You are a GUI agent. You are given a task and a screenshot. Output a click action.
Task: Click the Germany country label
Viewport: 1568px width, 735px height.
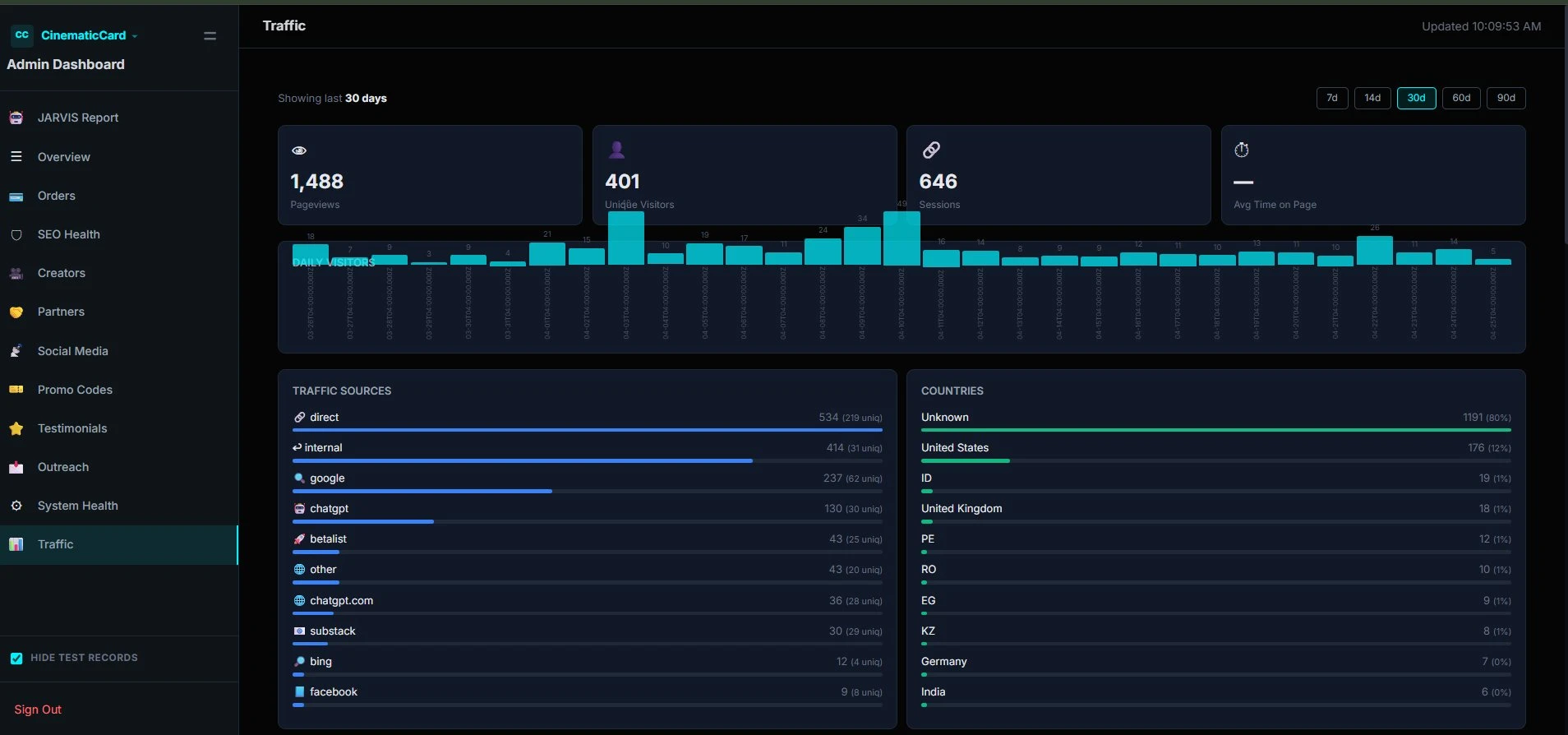[944, 662]
